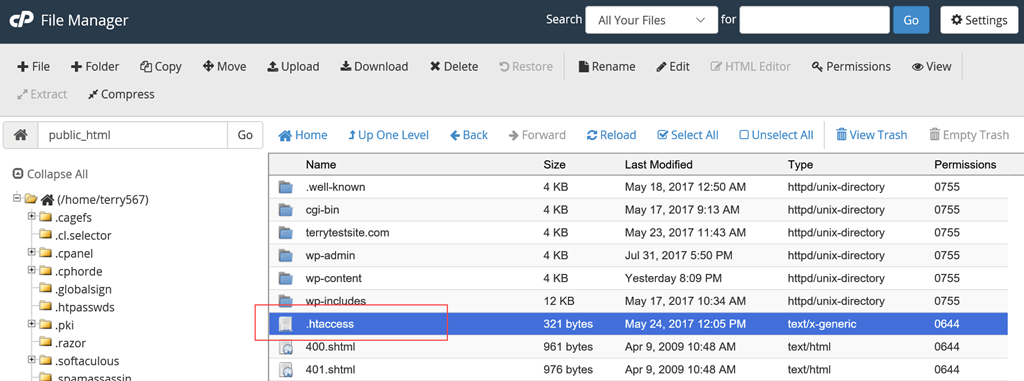This screenshot has height=381, width=1024.
Task: Sort by the Size column header
Action: [554, 165]
